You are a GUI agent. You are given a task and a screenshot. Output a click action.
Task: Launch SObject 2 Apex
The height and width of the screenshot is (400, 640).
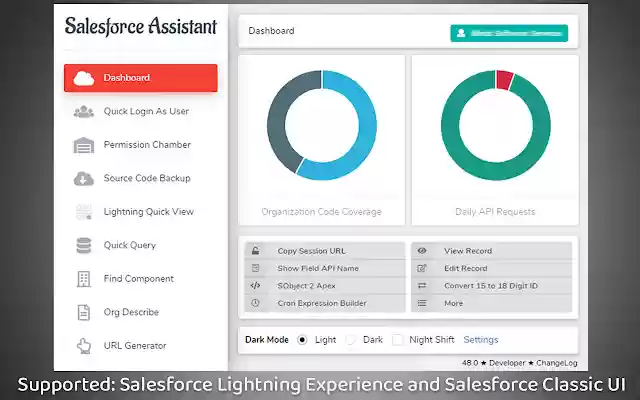[x=325, y=286]
